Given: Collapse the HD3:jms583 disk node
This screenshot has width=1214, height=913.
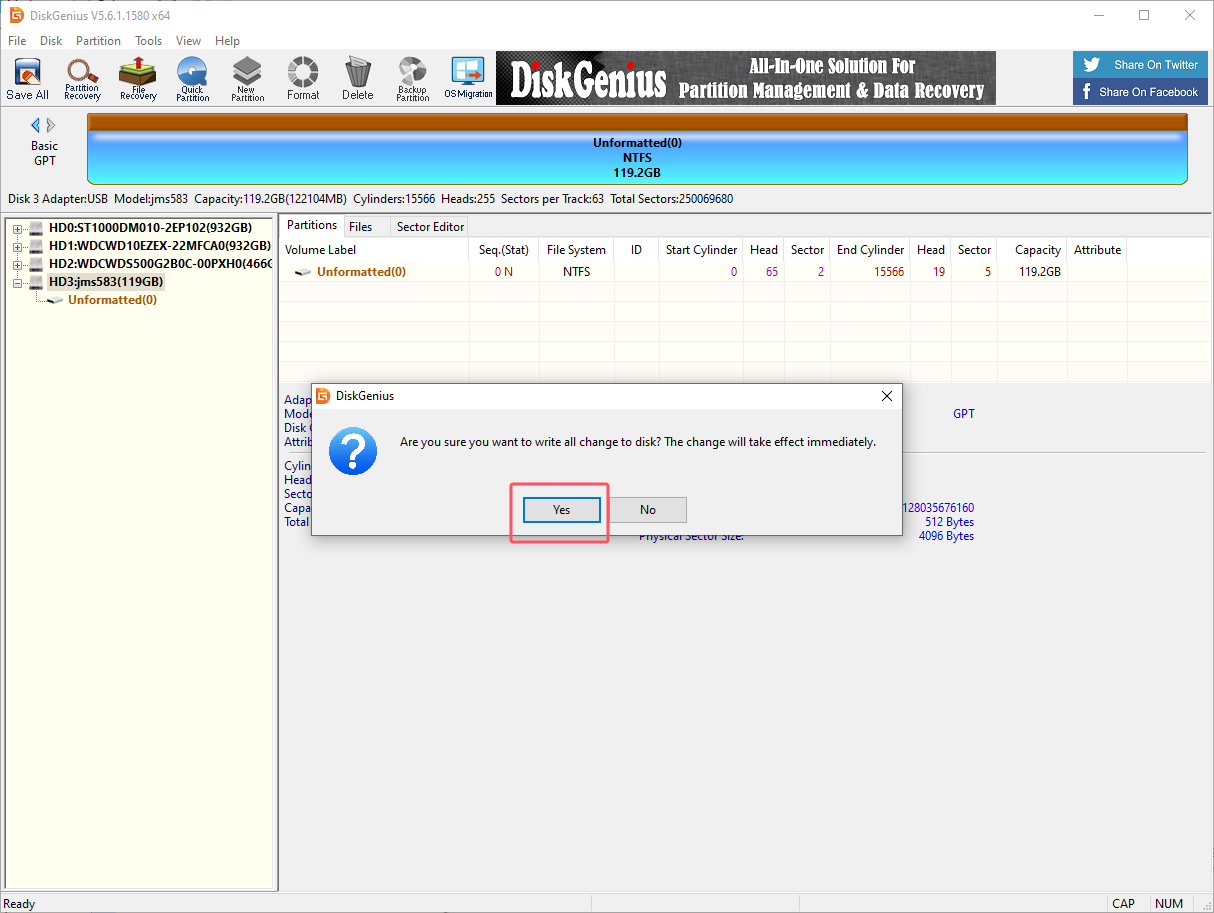Looking at the screenshot, I should point(18,283).
